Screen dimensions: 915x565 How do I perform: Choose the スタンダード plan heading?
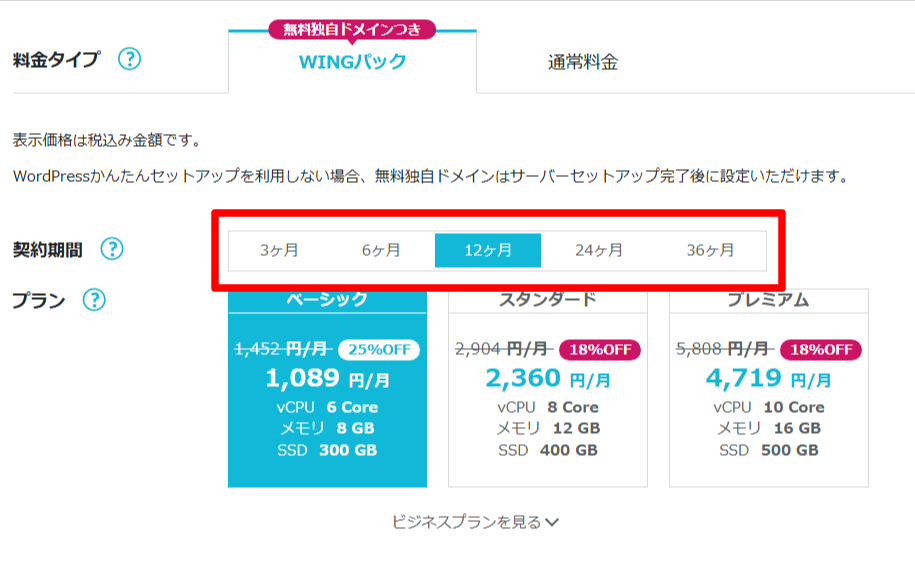click(547, 300)
